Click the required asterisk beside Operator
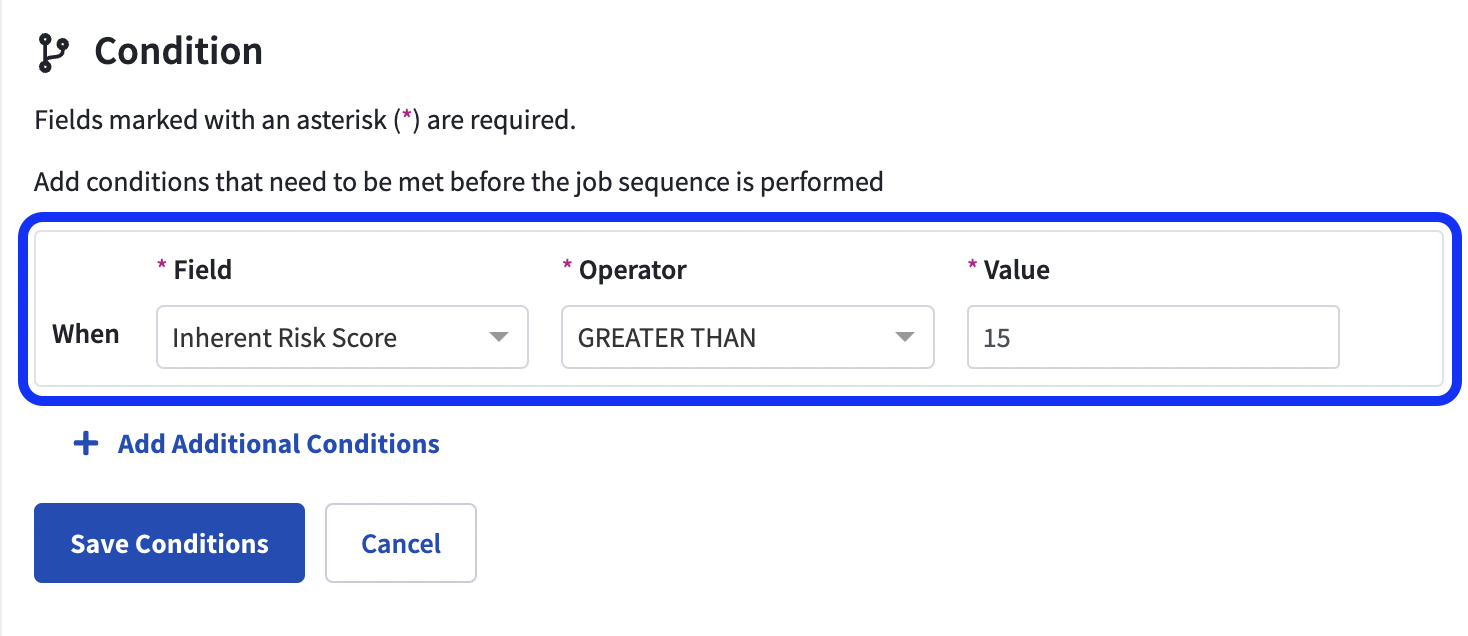 coord(567,268)
